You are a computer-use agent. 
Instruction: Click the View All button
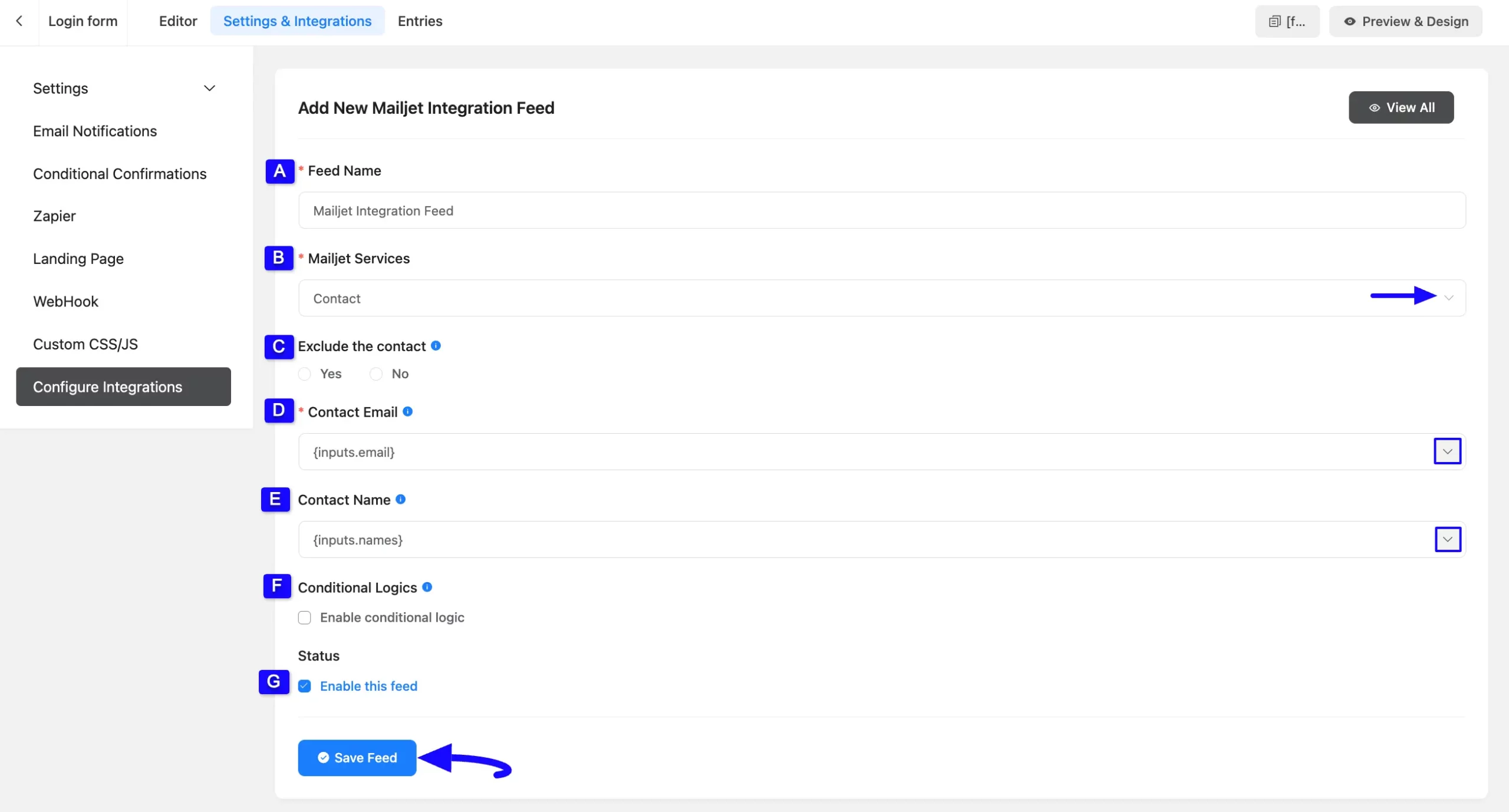(1401, 107)
